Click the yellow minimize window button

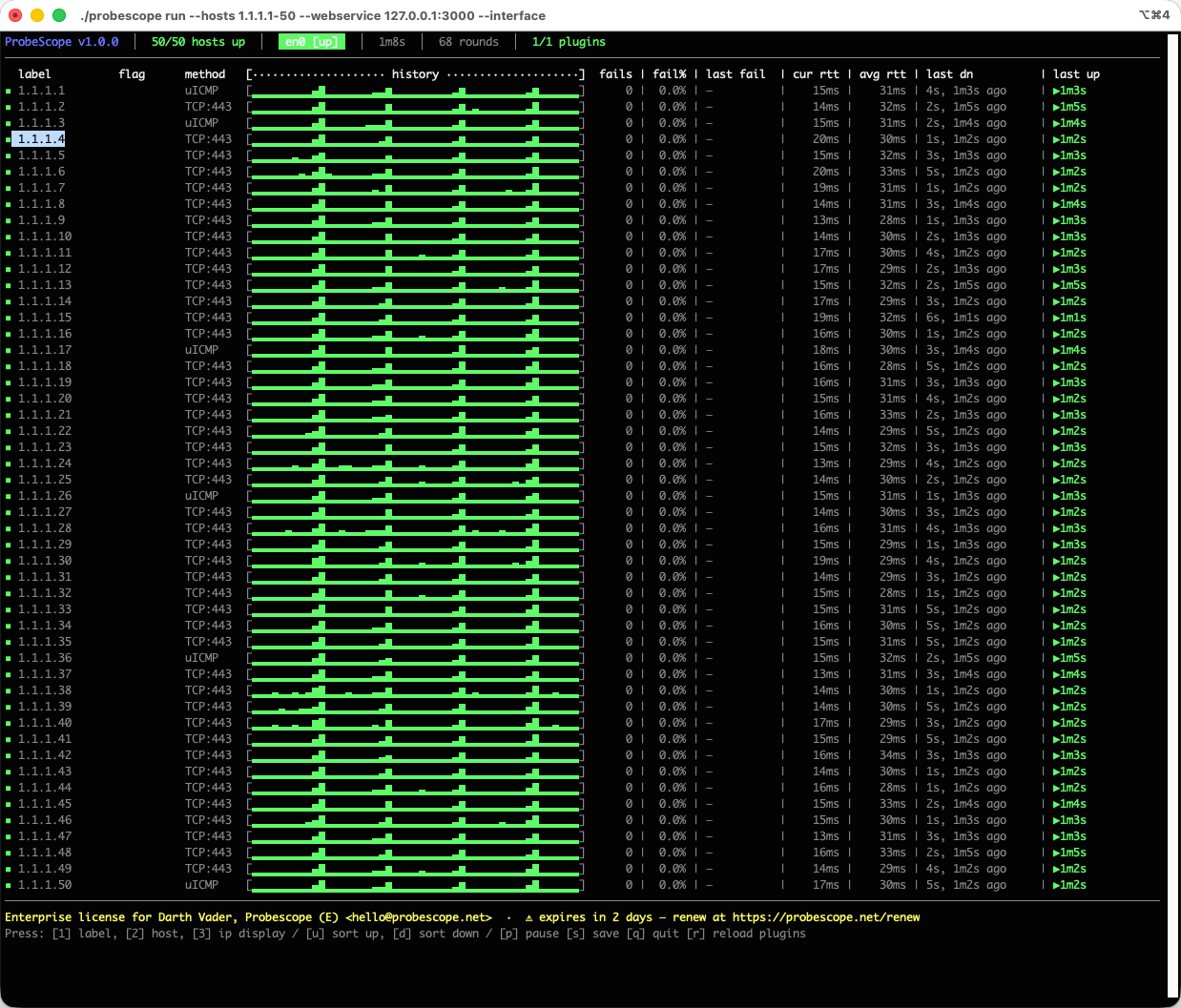tap(37, 15)
